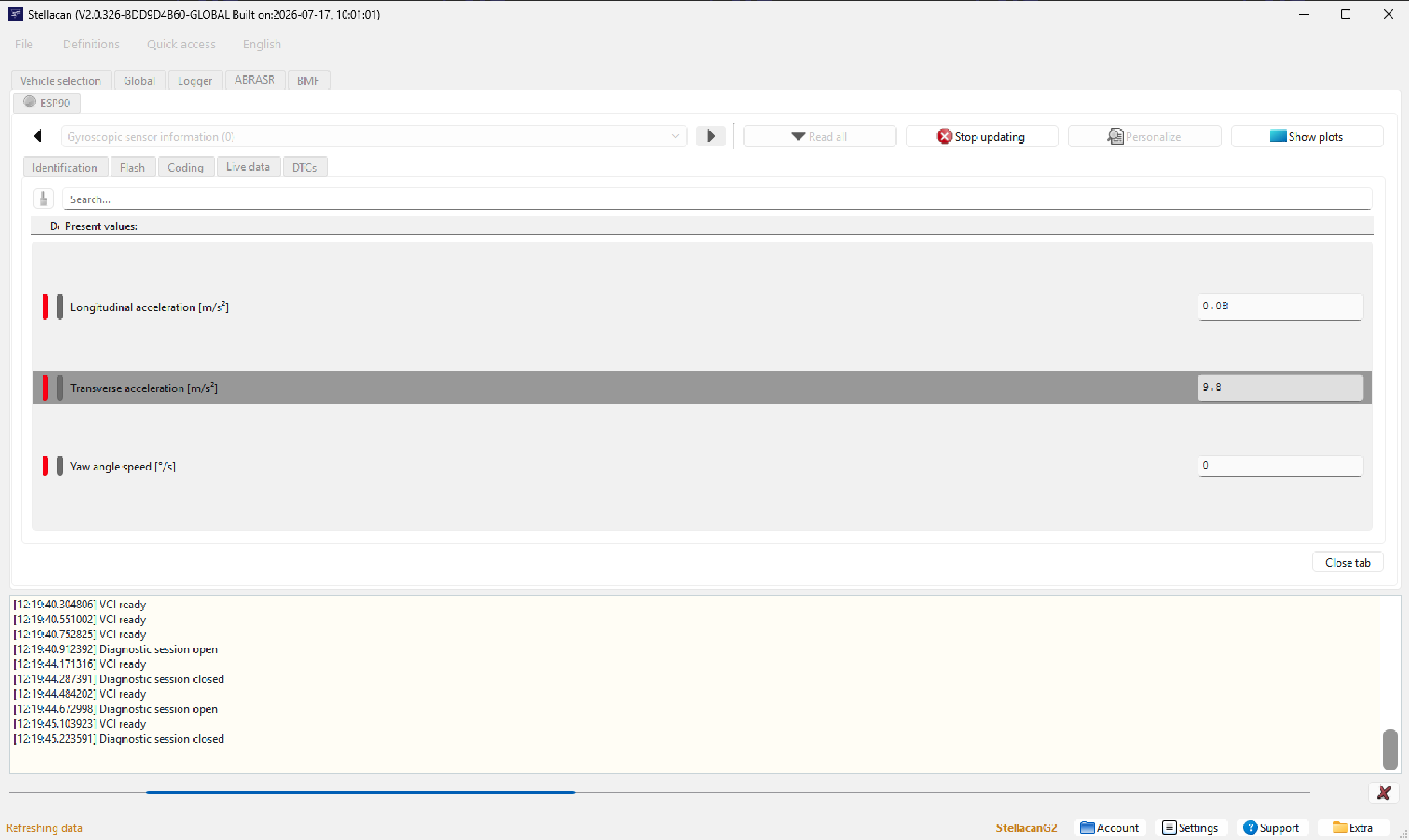
Task: Open the English language menu
Action: (262, 44)
